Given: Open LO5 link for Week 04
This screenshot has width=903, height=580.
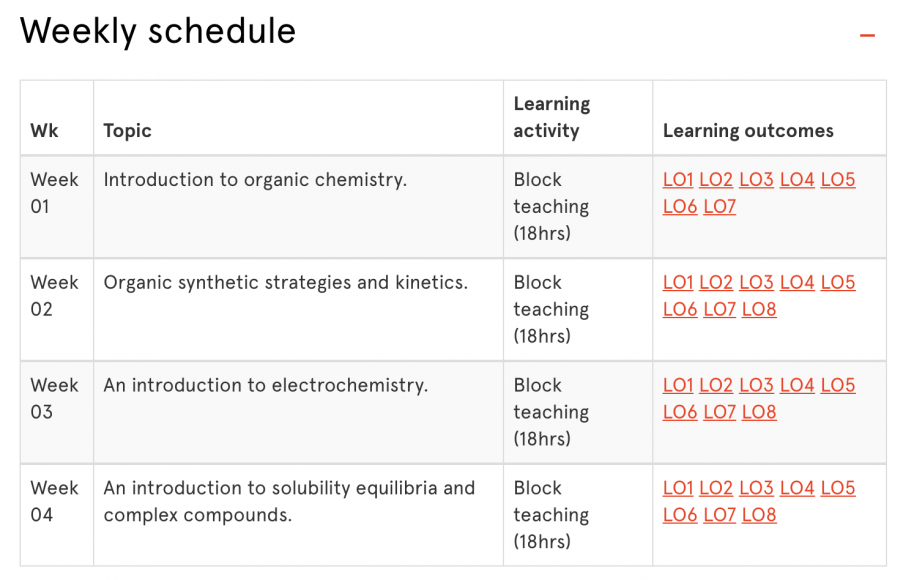Looking at the screenshot, I should pyautogui.click(x=837, y=488).
